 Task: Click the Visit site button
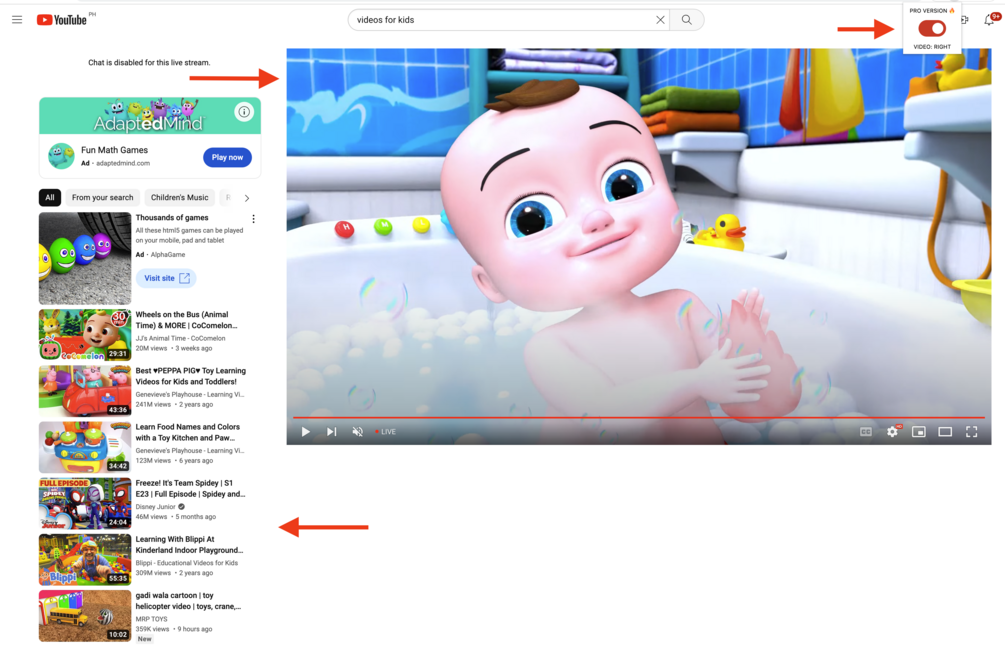tap(167, 278)
